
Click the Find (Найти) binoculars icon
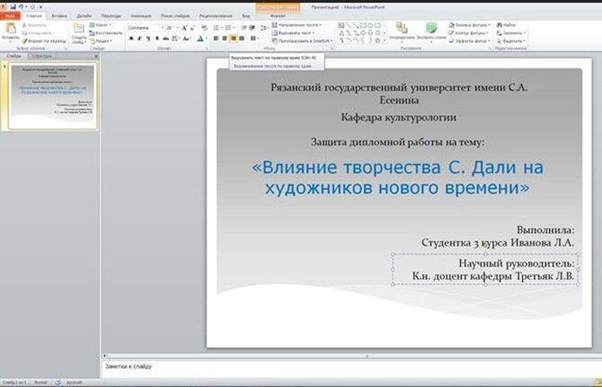pos(499,25)
